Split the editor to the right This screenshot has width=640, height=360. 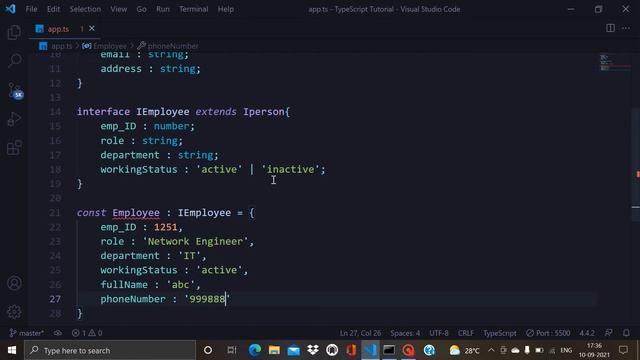point(610,28)
